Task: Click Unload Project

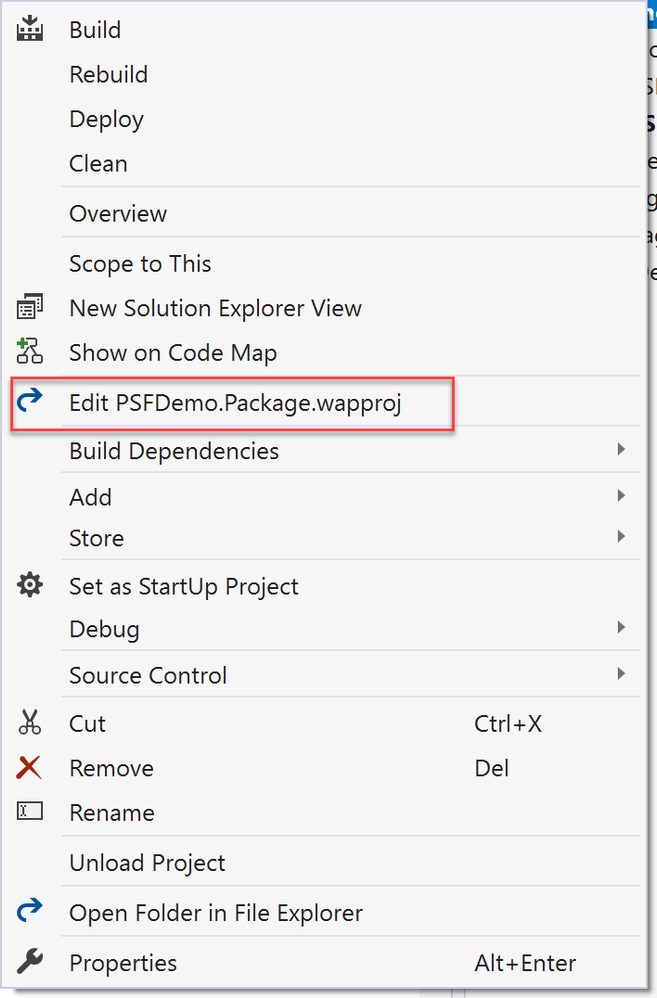Action: coord(147,862)
